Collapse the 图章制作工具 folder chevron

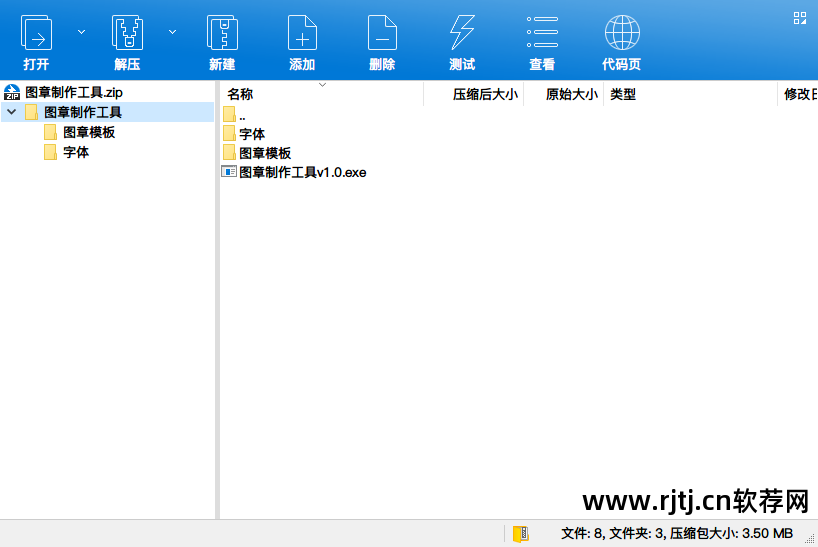coord(11,112)
